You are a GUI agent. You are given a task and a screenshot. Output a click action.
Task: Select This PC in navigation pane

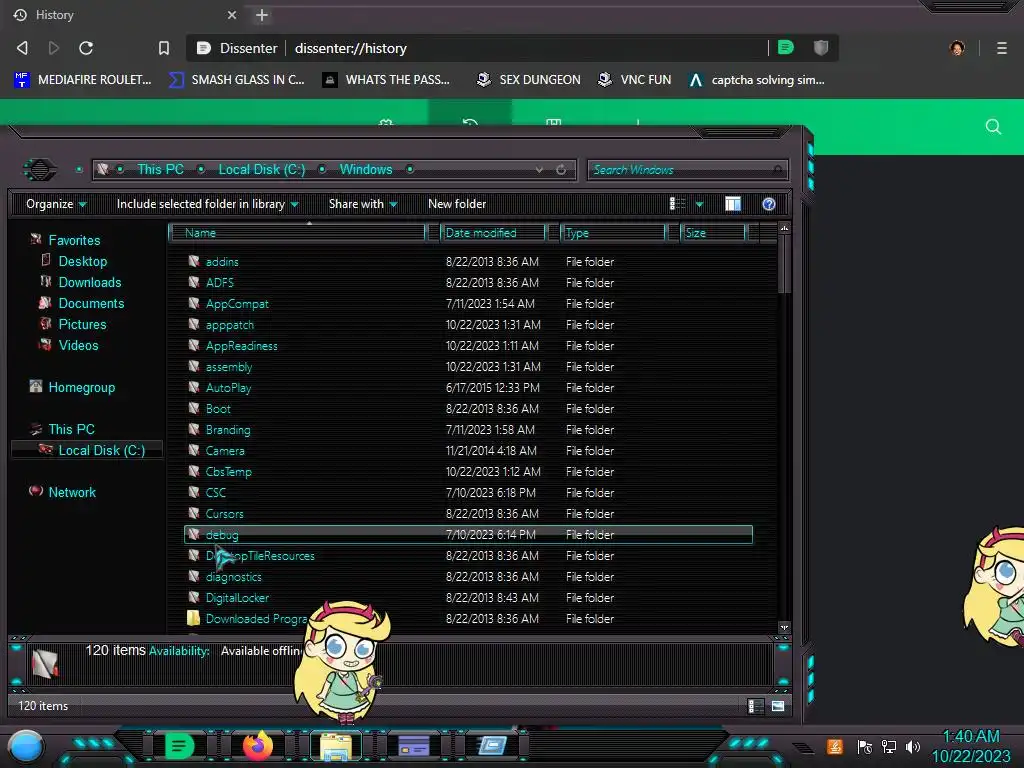pos(71,429)
